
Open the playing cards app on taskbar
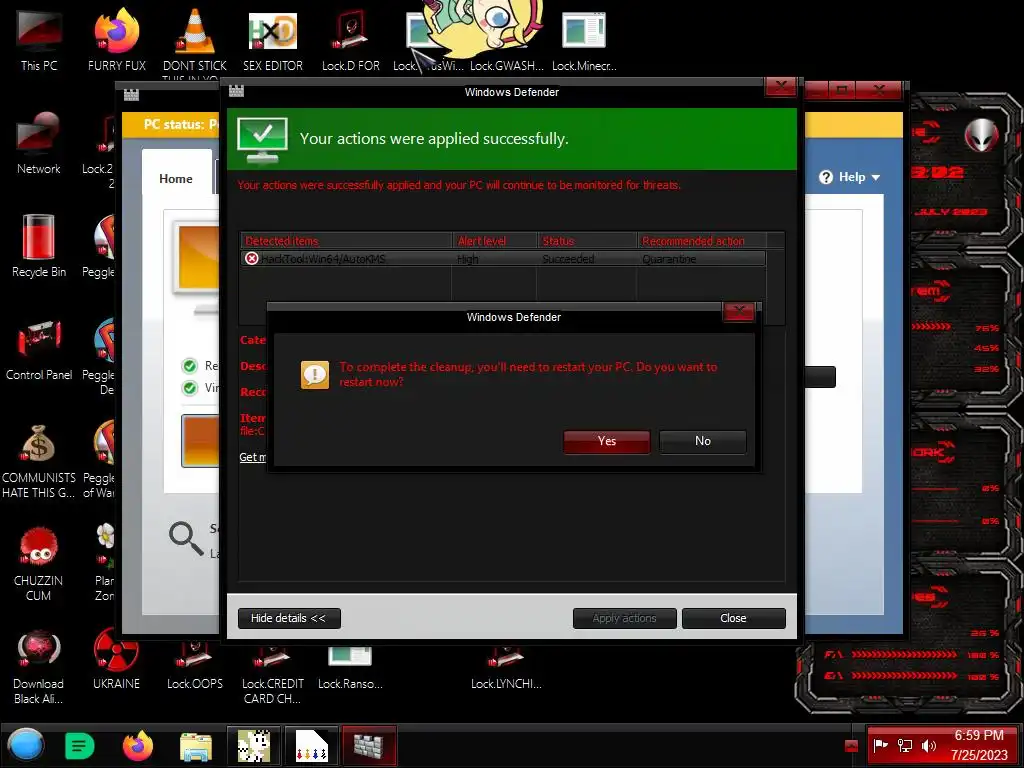coord(312,746)
